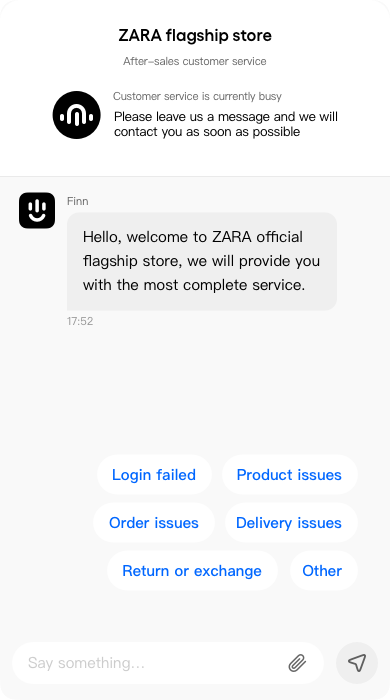Click the 17:52 message timestamp

(80, 321)
